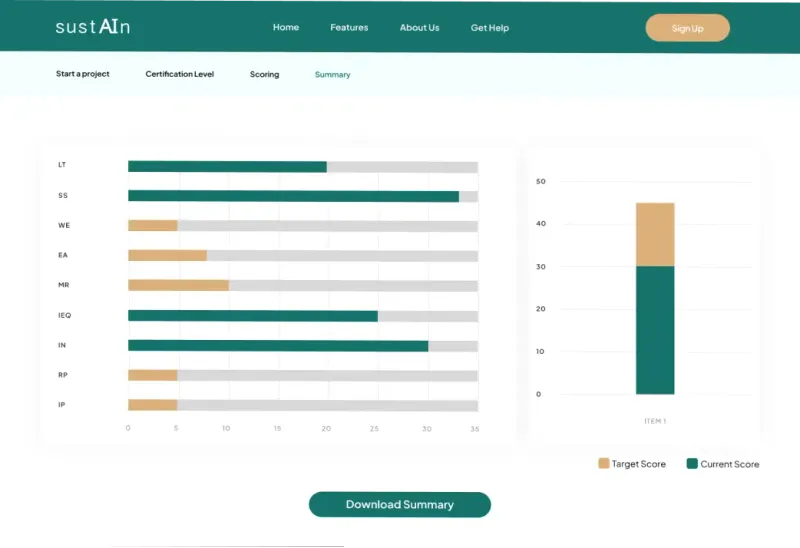Select the Summary tab
Image resolution: width=800 pixels, height=548 pixels.
pyautogui.click(x=332, y=75)
